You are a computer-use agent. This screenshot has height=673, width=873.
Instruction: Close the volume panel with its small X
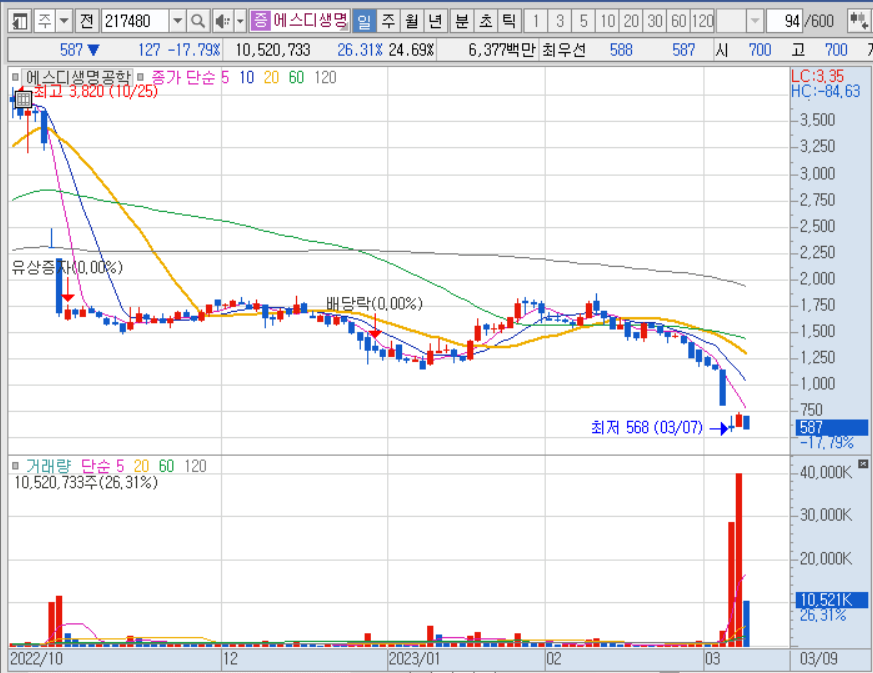(863, 463)
